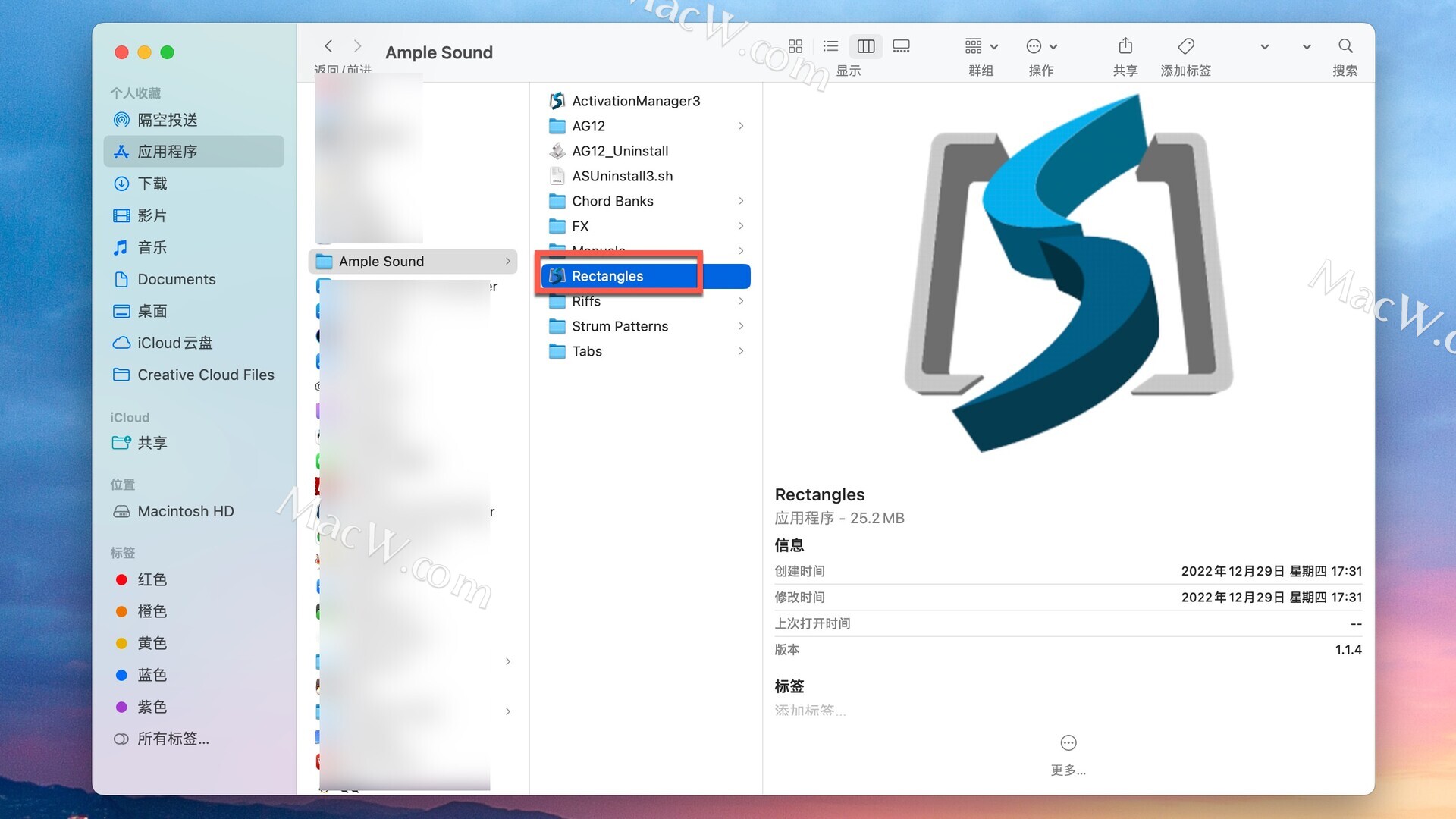Select AG12_Uninstall file
The image size is (1456, 819).
(x=646, y=151)
